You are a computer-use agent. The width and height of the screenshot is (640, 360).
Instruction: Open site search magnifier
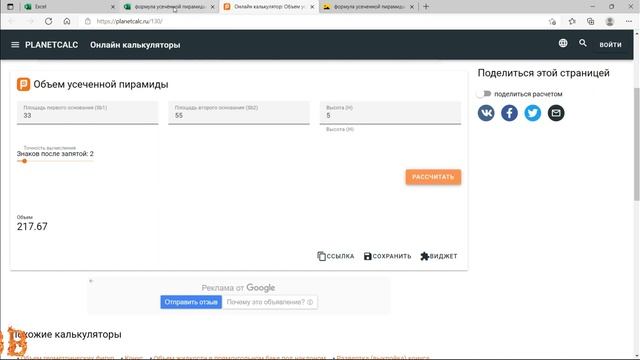[x=583, y=43]
